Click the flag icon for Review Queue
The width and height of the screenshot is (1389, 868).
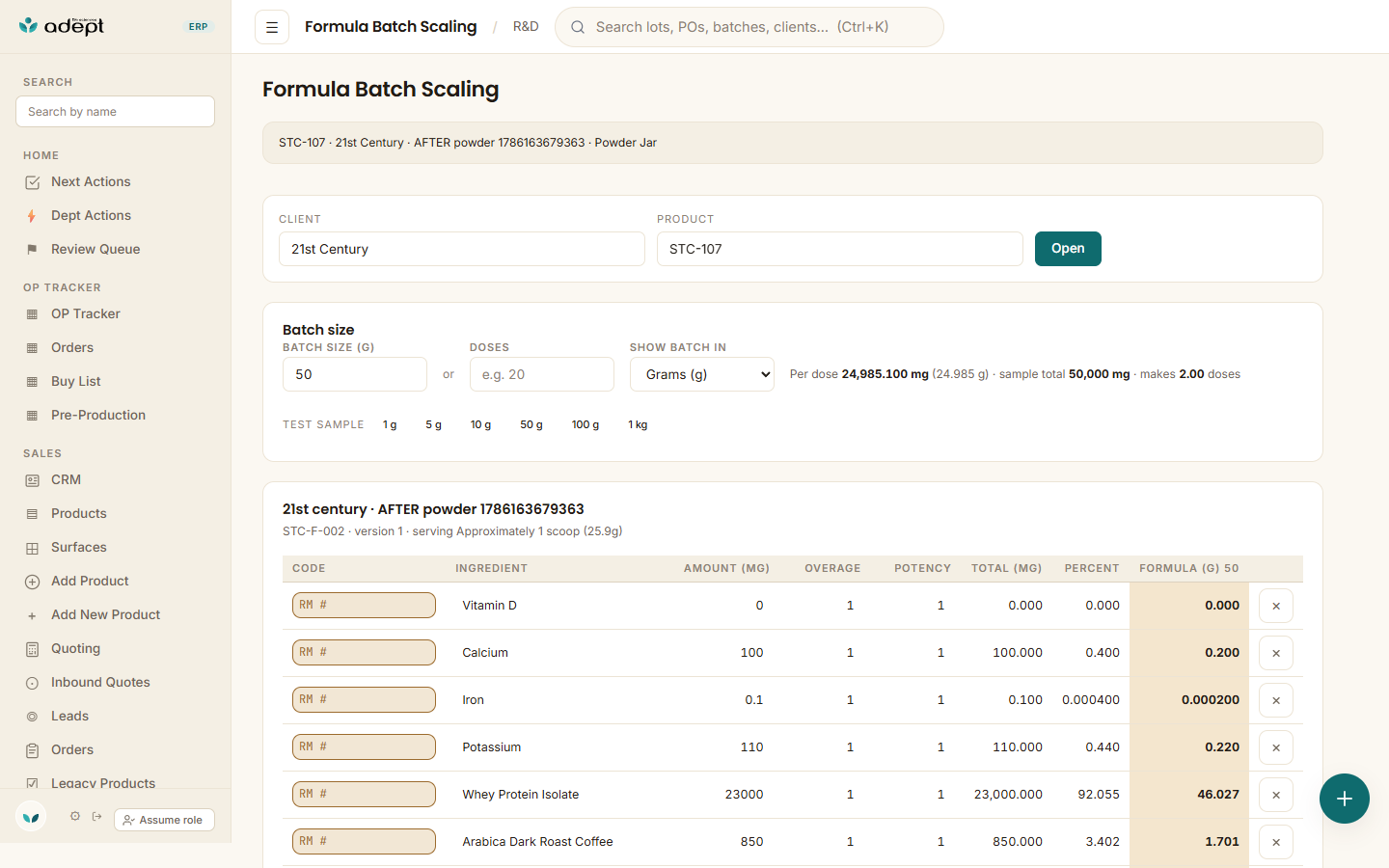(x=33, y=250)
